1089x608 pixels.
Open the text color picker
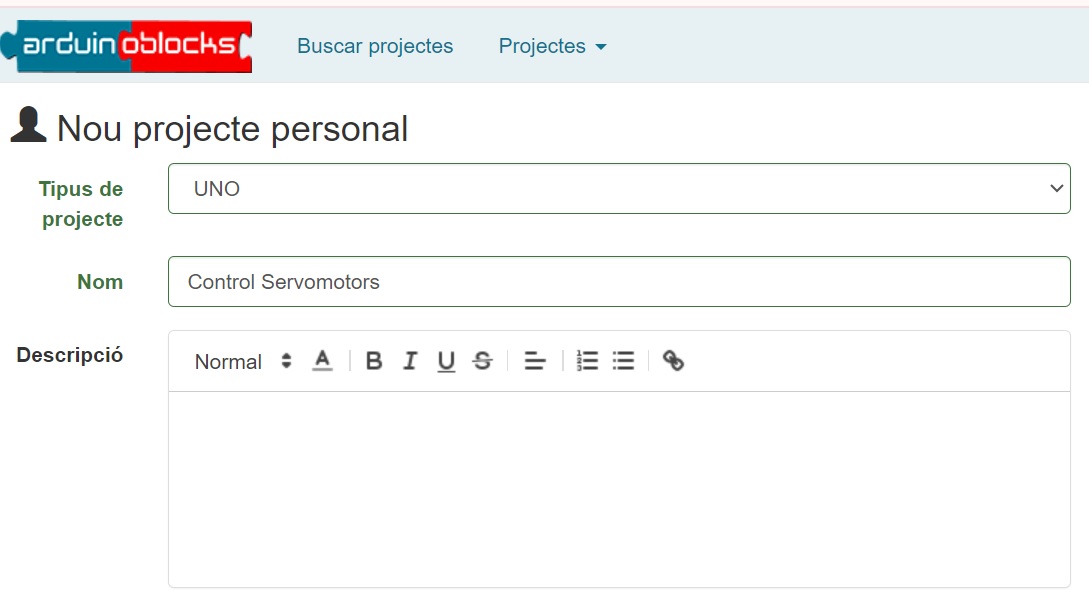[x=322, y=361]
